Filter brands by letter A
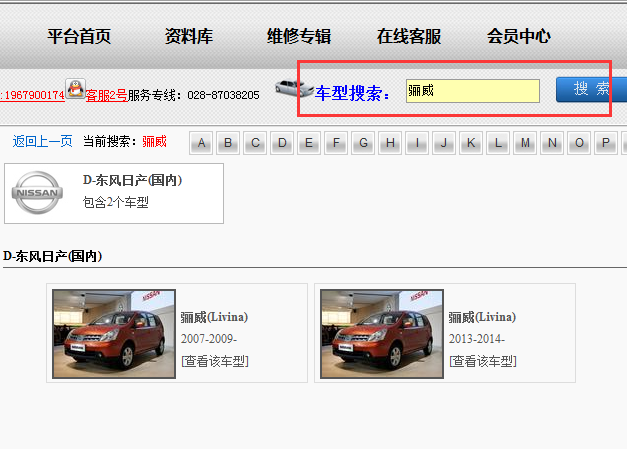627x449 pixels. pyautogui.click(x=201, y=143)
